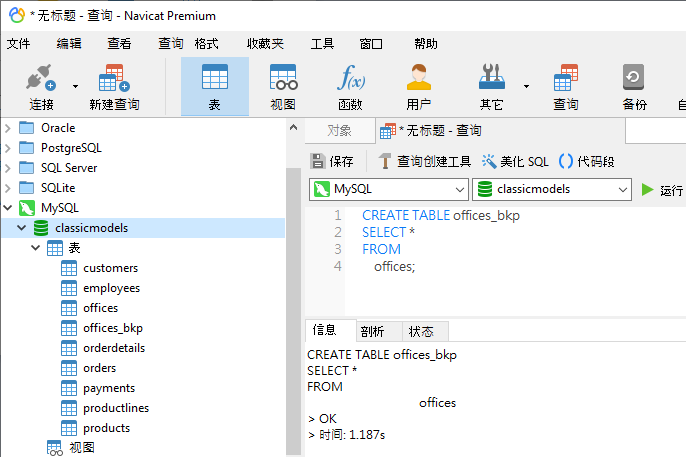This screenshot has width=686, height=457.
Task: Open the Query Builder (查询创建工具) button
Action: (424, 161)
